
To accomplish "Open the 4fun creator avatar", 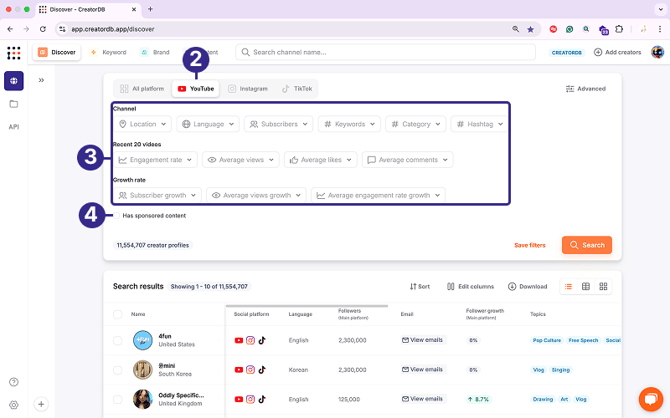I will pos(143,340).
